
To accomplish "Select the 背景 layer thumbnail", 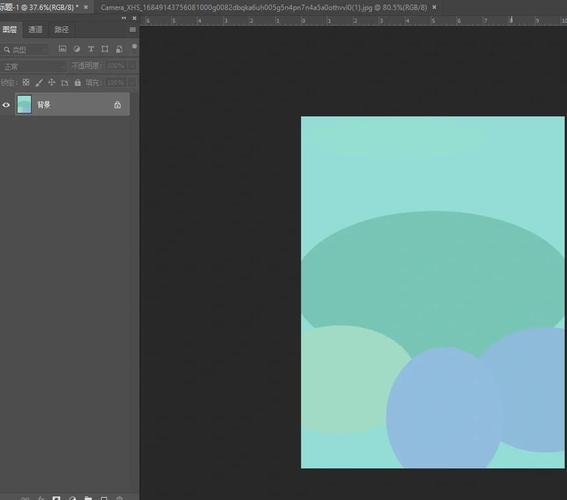I will (24, 105).
